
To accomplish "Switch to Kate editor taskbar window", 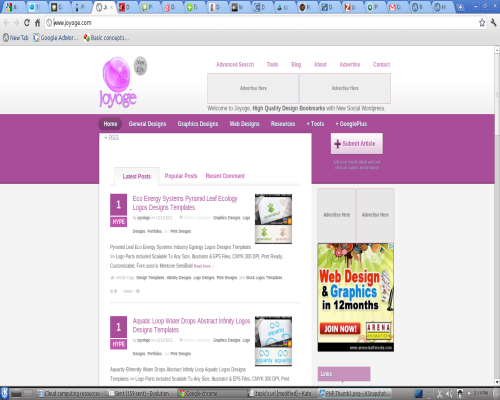I will point(281,394).
